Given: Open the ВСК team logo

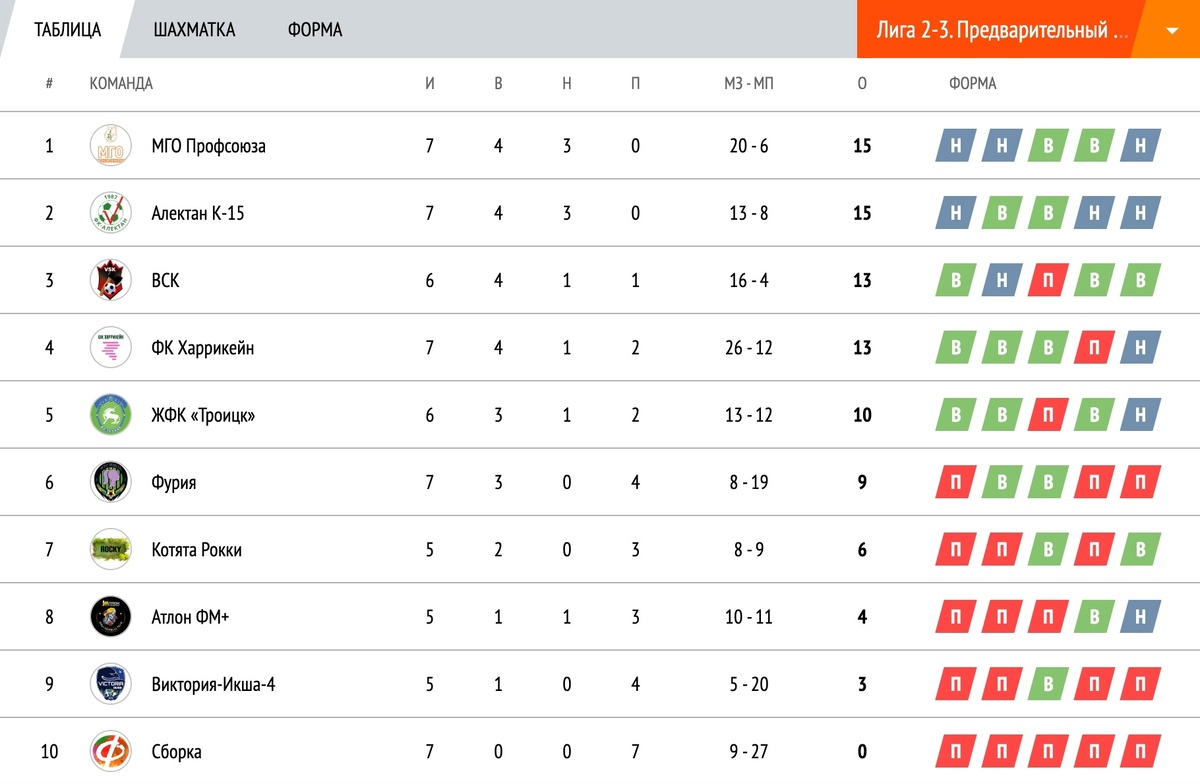Looking at the screenshot, I should 110,280.
